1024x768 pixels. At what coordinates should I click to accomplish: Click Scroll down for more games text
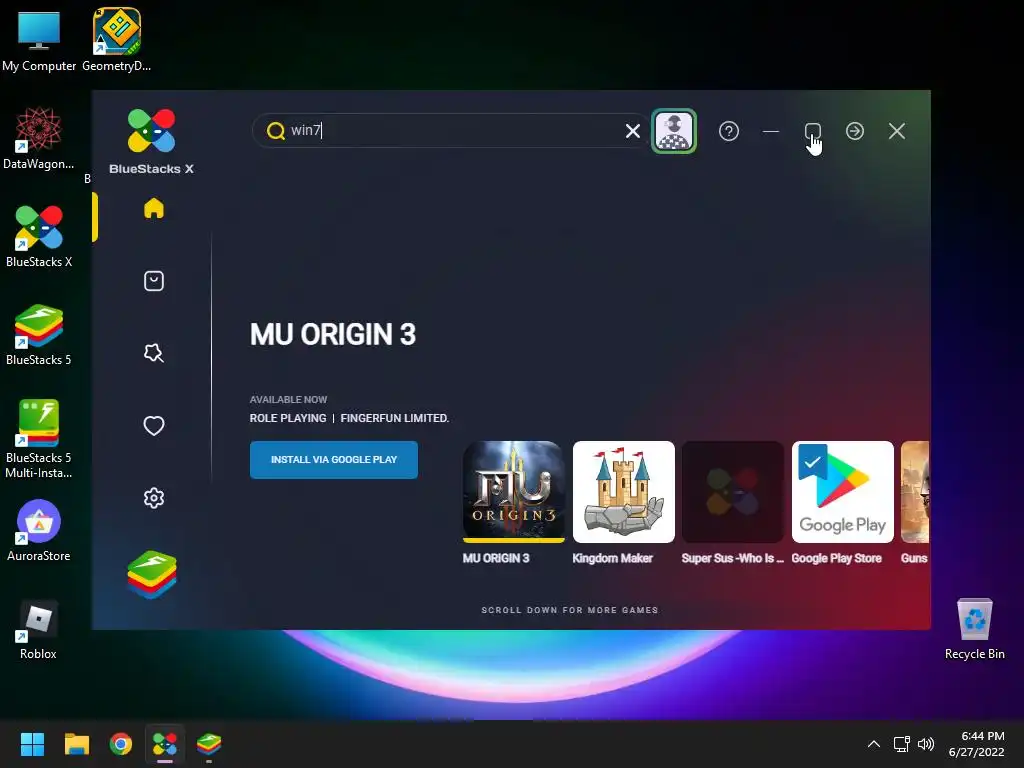click(x=569, y=610)
